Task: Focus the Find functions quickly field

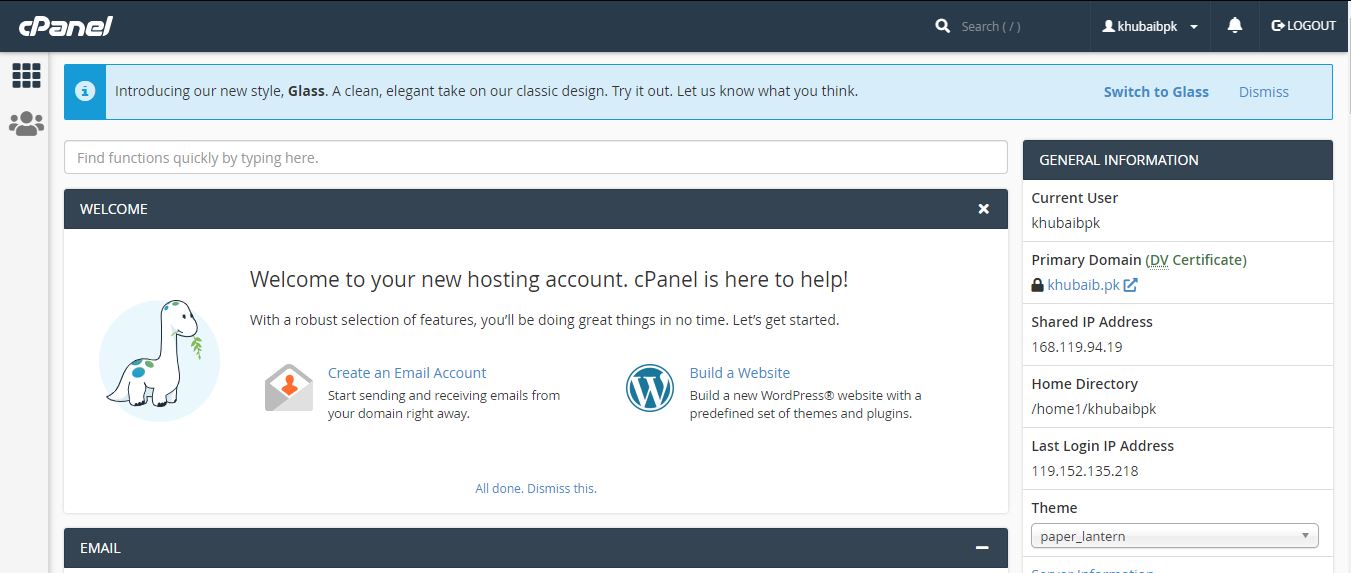Action: coord(535,158)
